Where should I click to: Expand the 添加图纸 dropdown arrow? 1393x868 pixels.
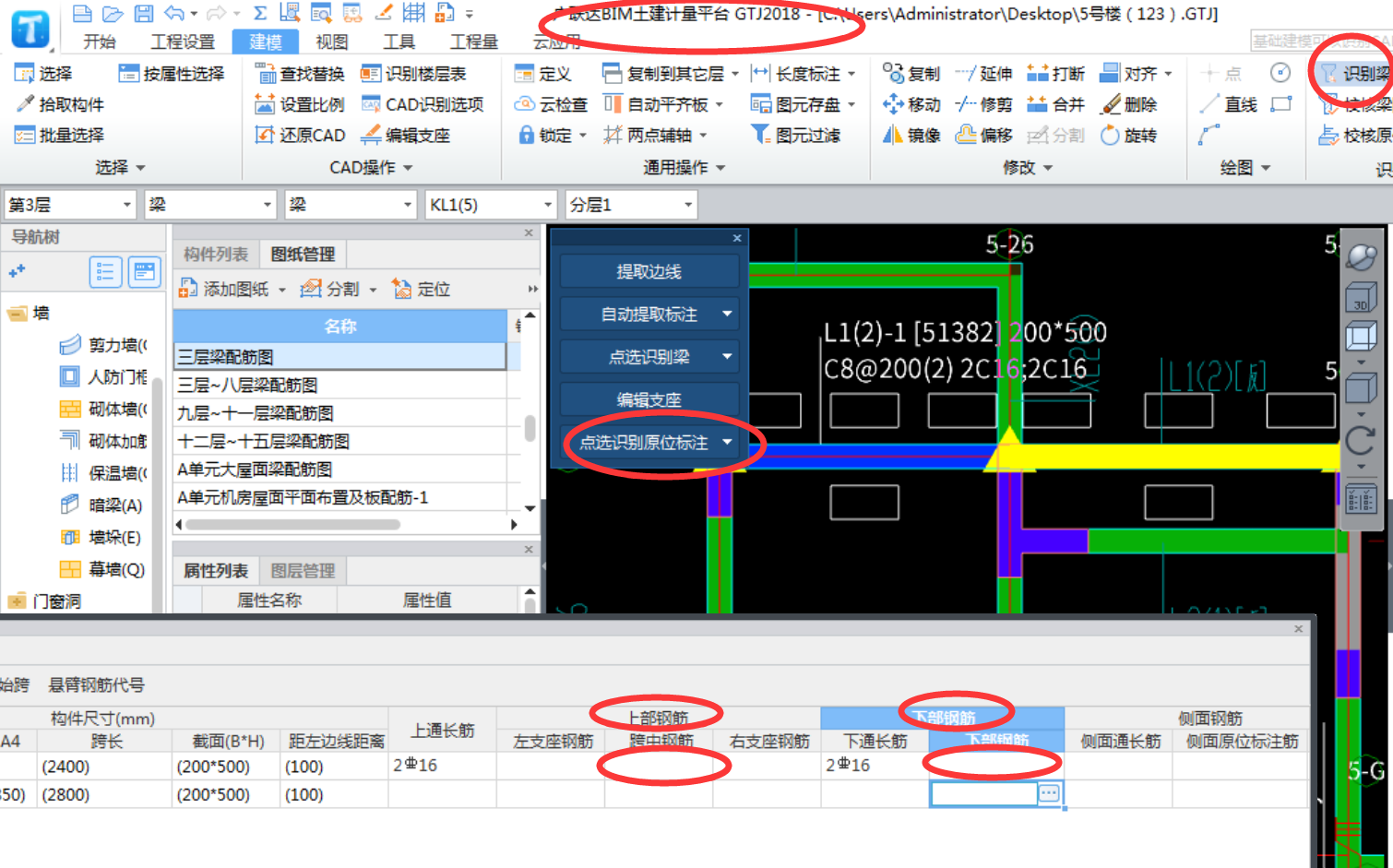[281, 290]
